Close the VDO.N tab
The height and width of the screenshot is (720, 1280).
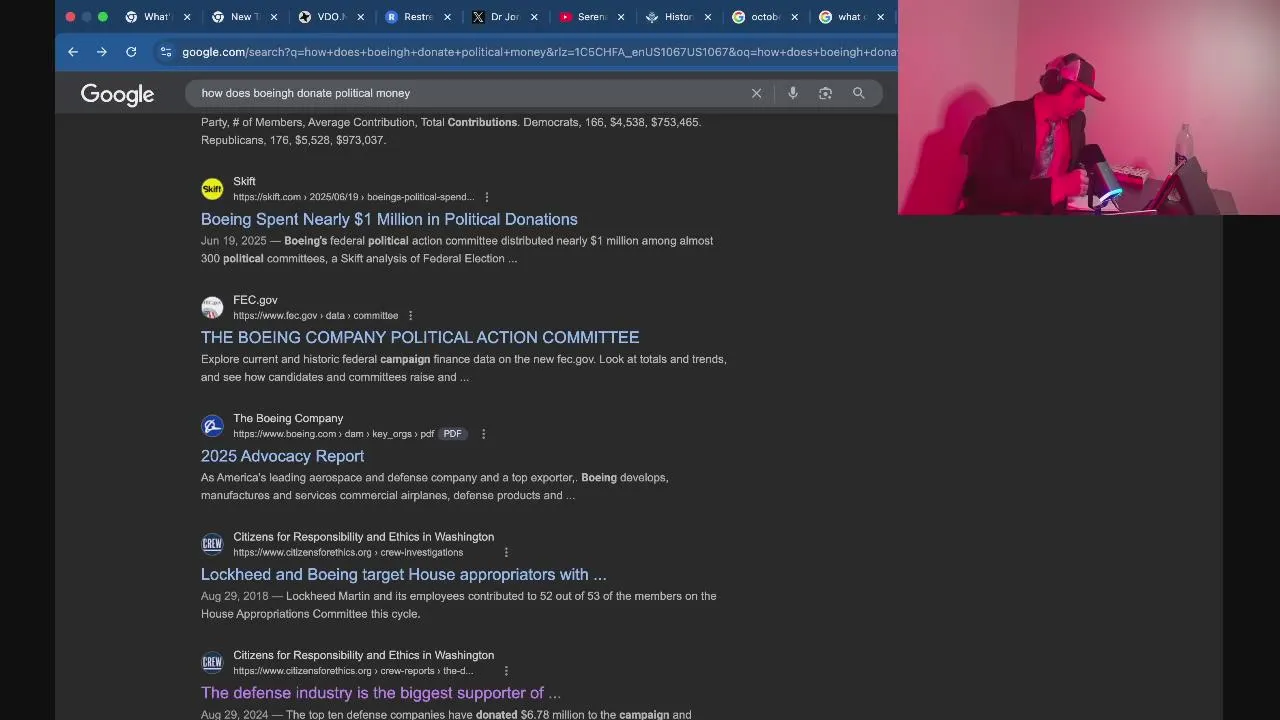[360, 17]
